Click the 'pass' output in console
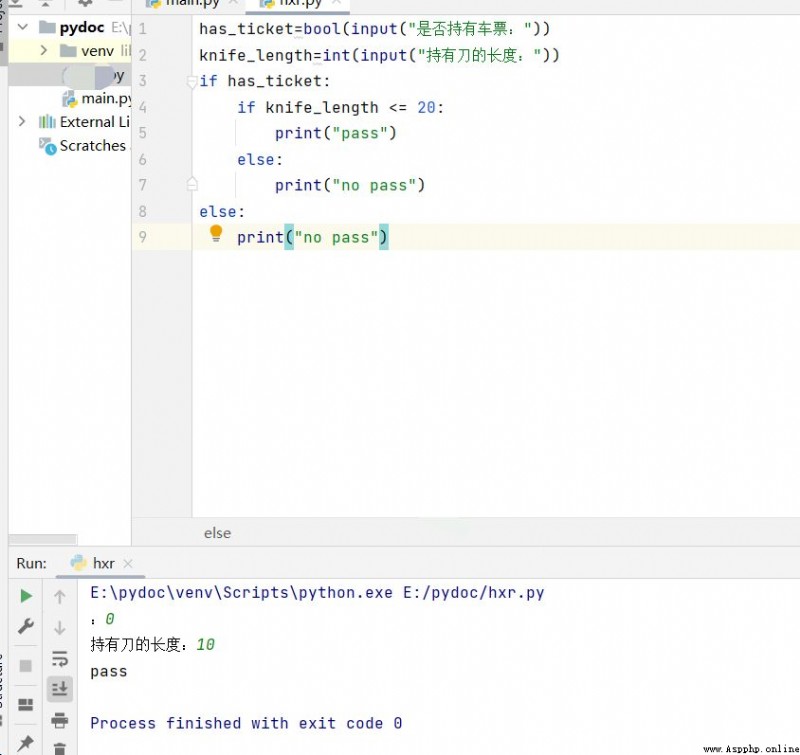This screenshot has height=755, width=800. click(x=109, y=672)
